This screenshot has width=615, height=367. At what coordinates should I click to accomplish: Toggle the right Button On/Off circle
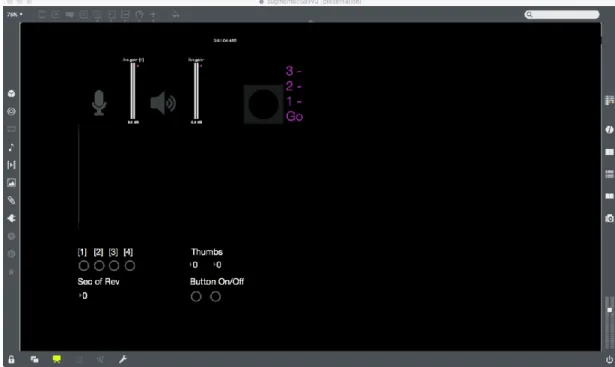coord(215,296)
